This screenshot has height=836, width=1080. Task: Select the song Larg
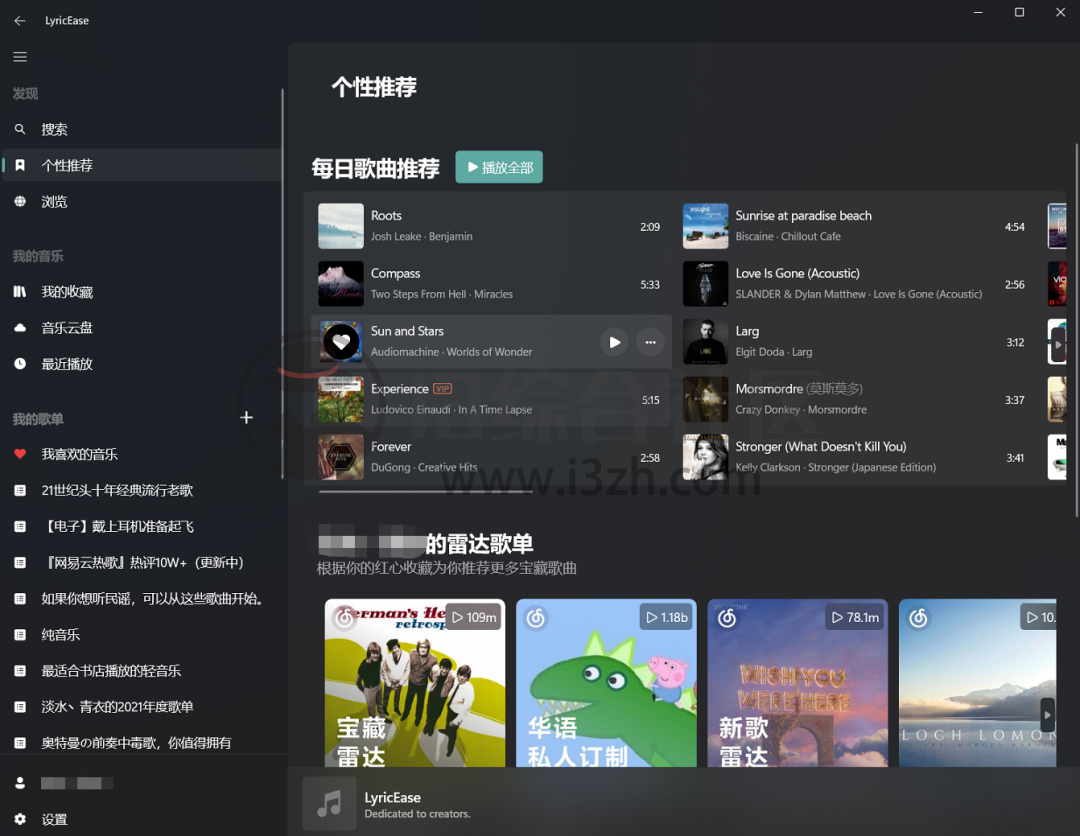856,342
